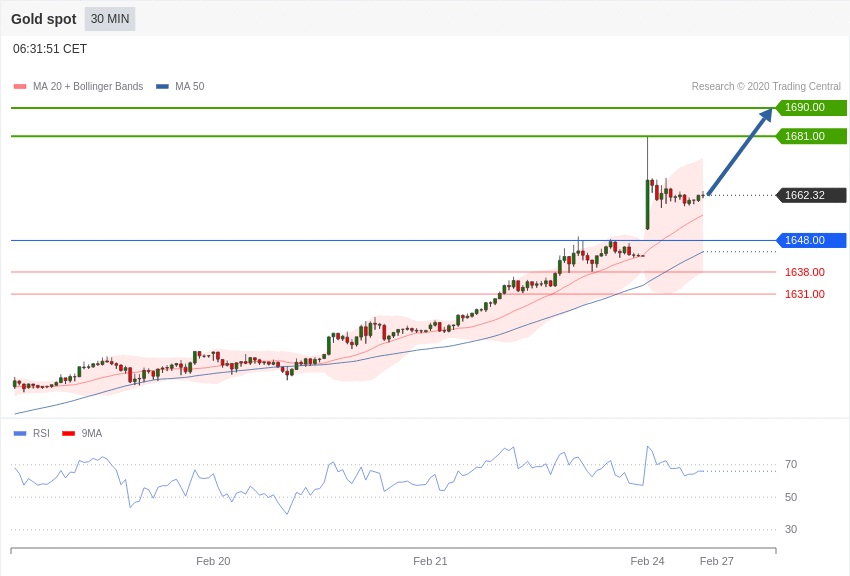This screenshot has width=850, height=576.
Task: Click the red 9MA legend swatch
Action: (x=69, y=433)
